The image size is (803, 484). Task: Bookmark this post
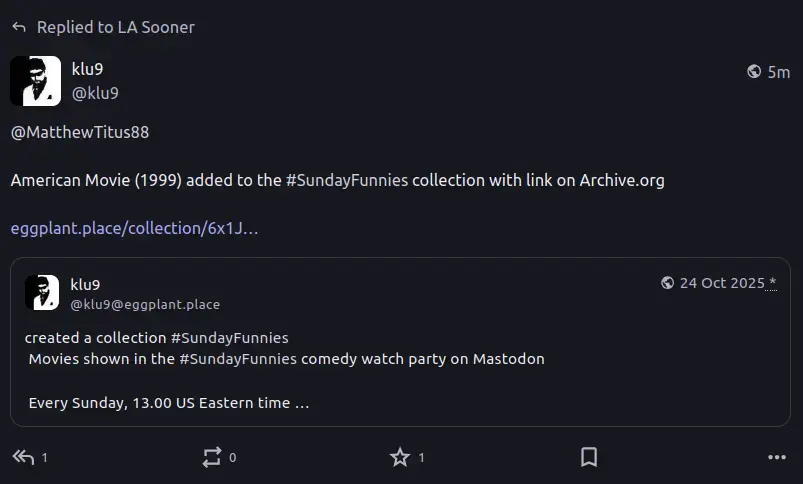tap(589, 457)
